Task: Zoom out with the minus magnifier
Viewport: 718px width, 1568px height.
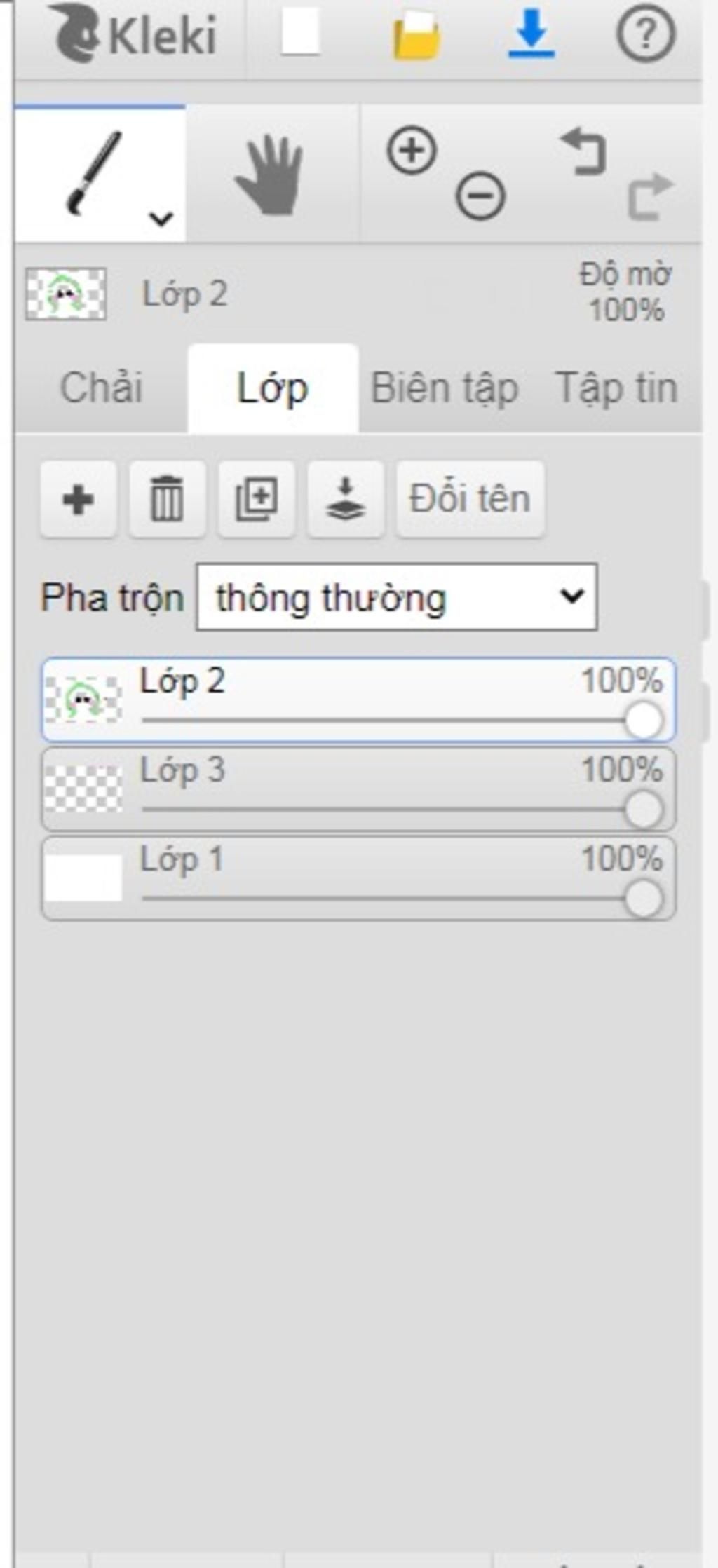Action: pyautogui.click(x=480, y=195)
